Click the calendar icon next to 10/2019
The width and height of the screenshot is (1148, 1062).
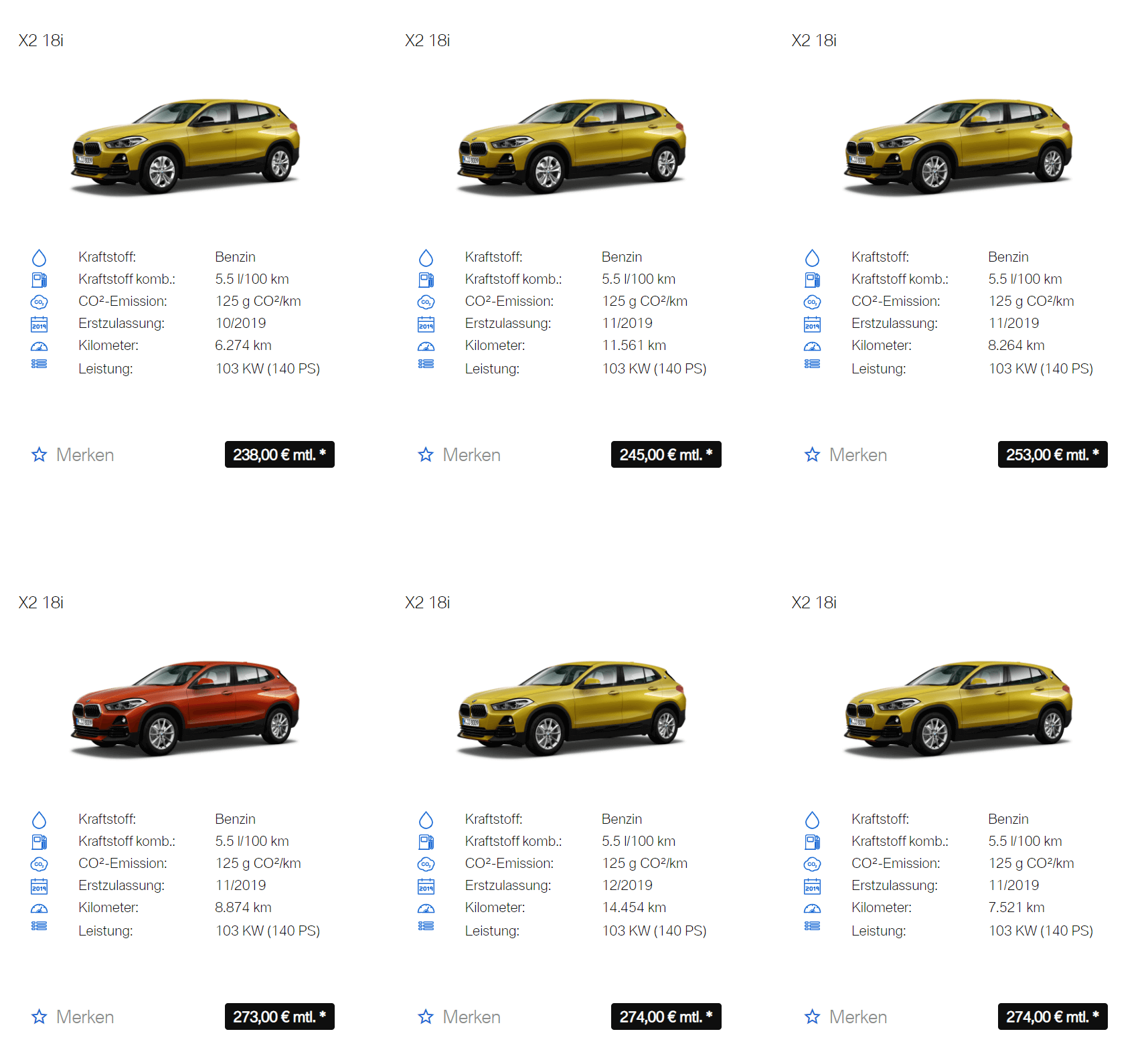click(x=39, y=324)
